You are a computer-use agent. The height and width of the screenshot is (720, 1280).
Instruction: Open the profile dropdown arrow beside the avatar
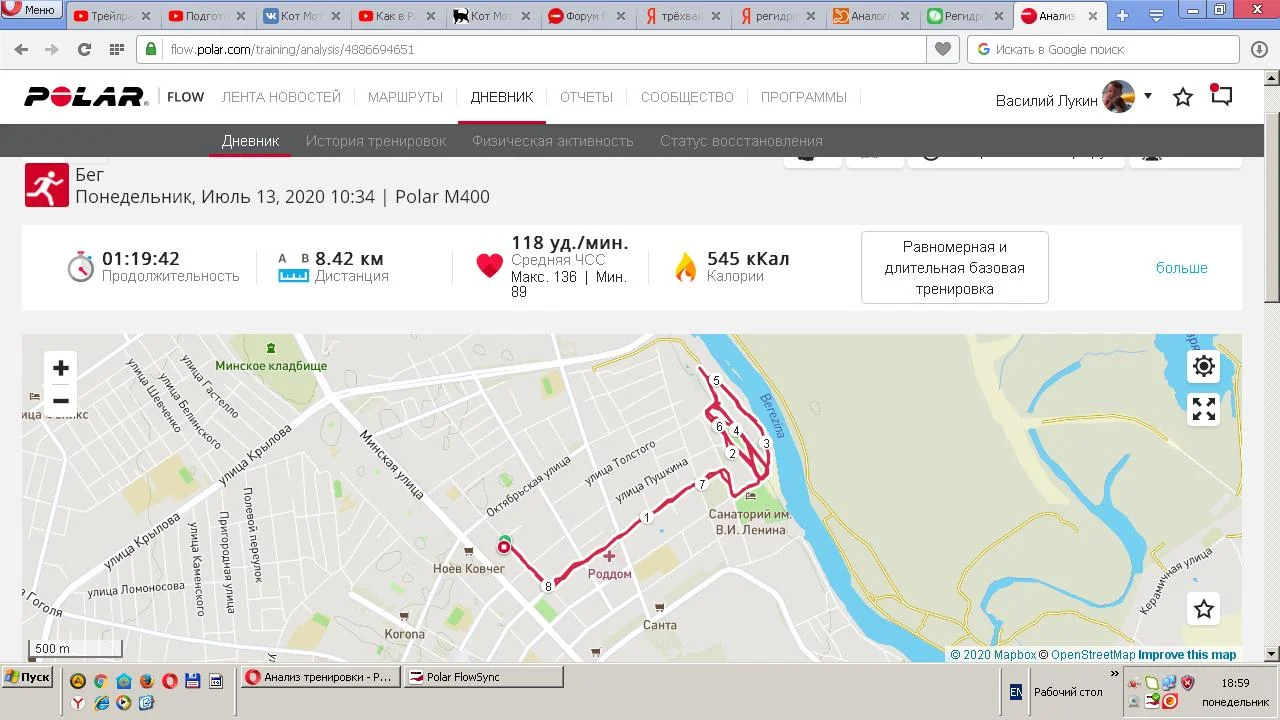point(1148,96)
